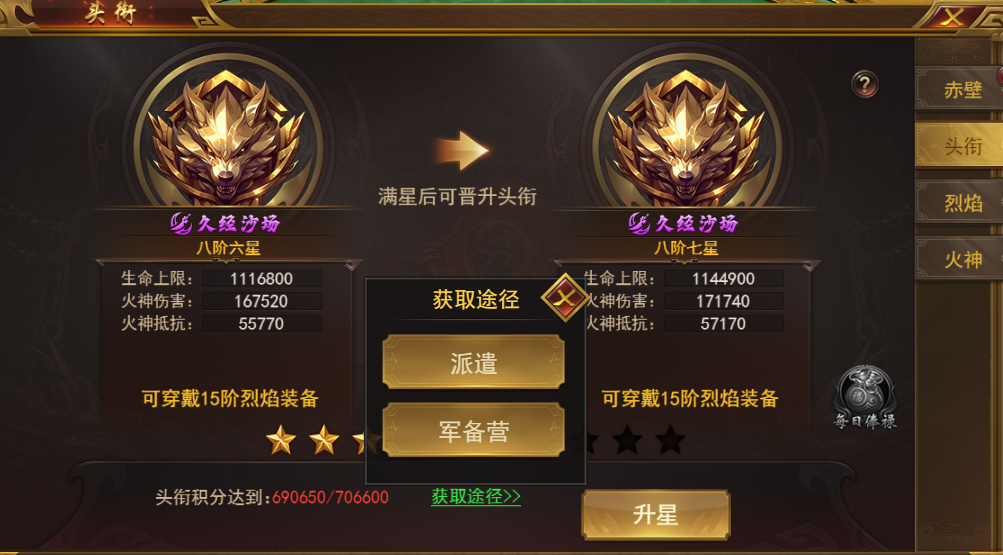
Task: Close the 头衔 window with top X
Action: [x=952, y=17]
